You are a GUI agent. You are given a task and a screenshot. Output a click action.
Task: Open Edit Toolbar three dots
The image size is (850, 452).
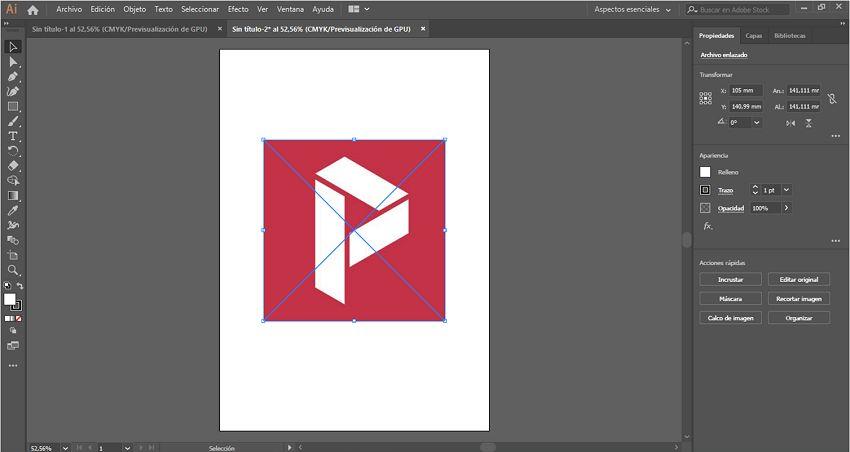[x=13, y=366]
